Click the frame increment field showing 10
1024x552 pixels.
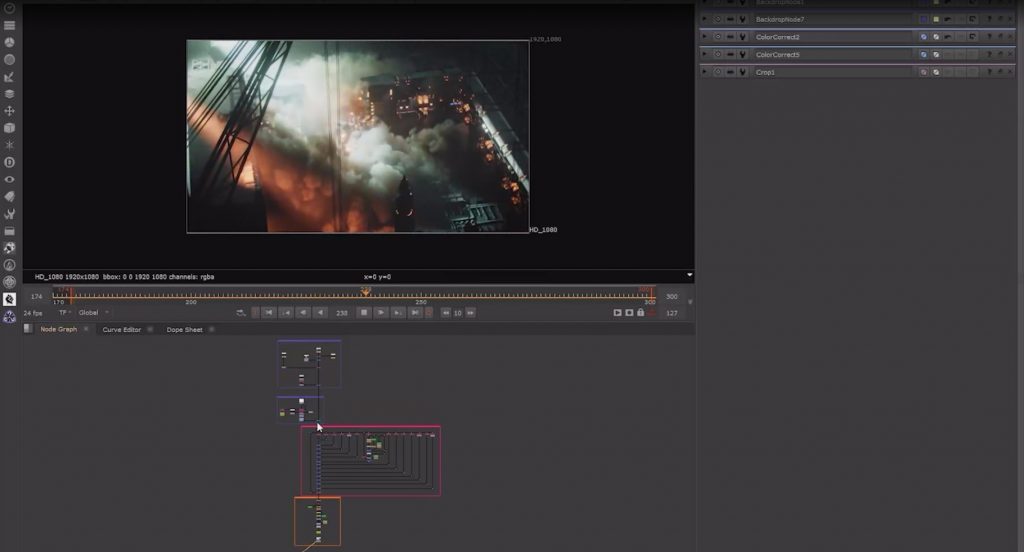click(458, 313)
